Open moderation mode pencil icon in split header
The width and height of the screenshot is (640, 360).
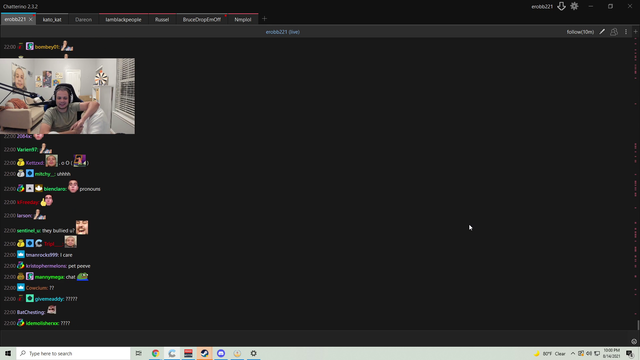(x=602, y=31)
